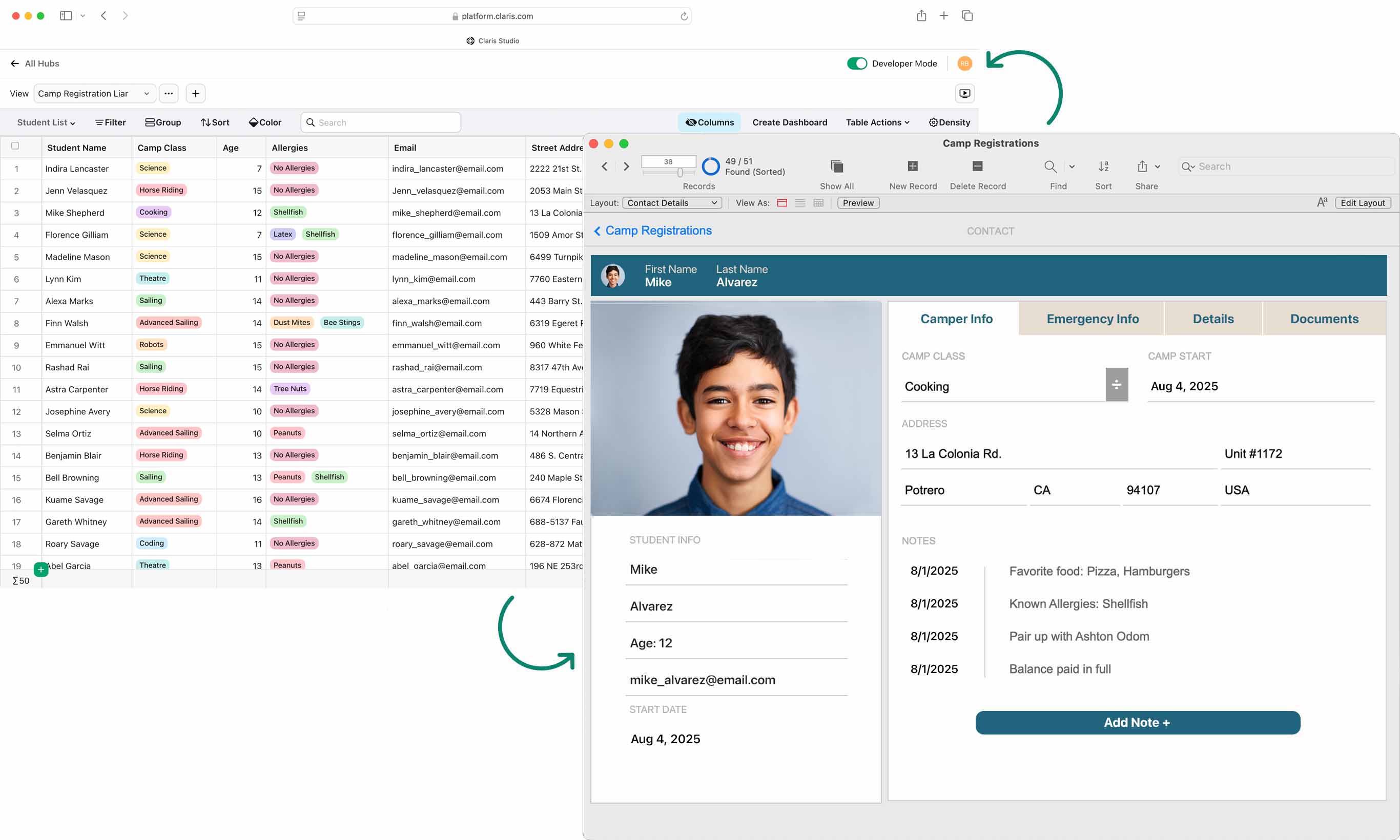Click the Sort icon in FileMaker toolbar
1400x840 pixels.
click(x=1103, y=166)
